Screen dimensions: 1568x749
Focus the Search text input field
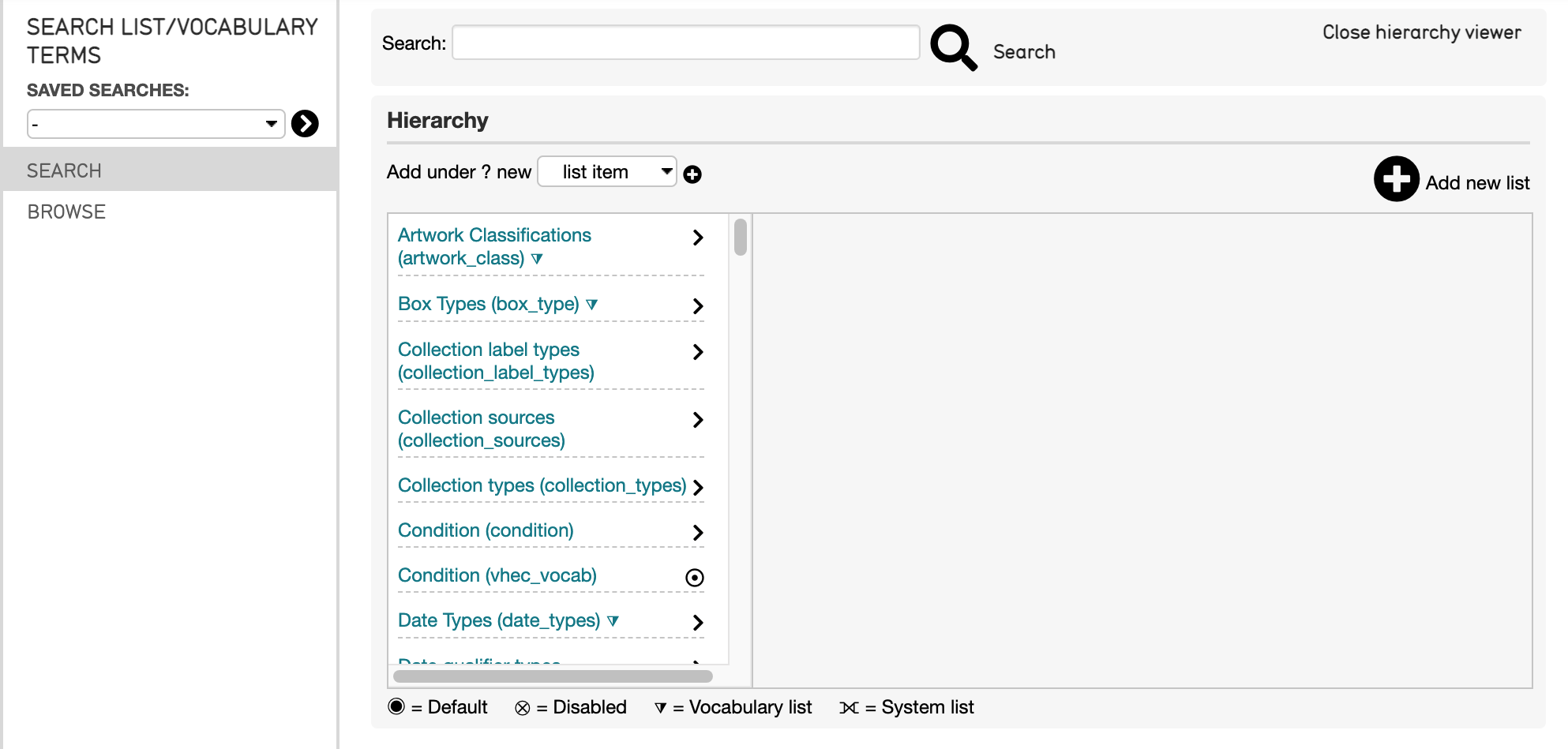click(x=685, y=43)
